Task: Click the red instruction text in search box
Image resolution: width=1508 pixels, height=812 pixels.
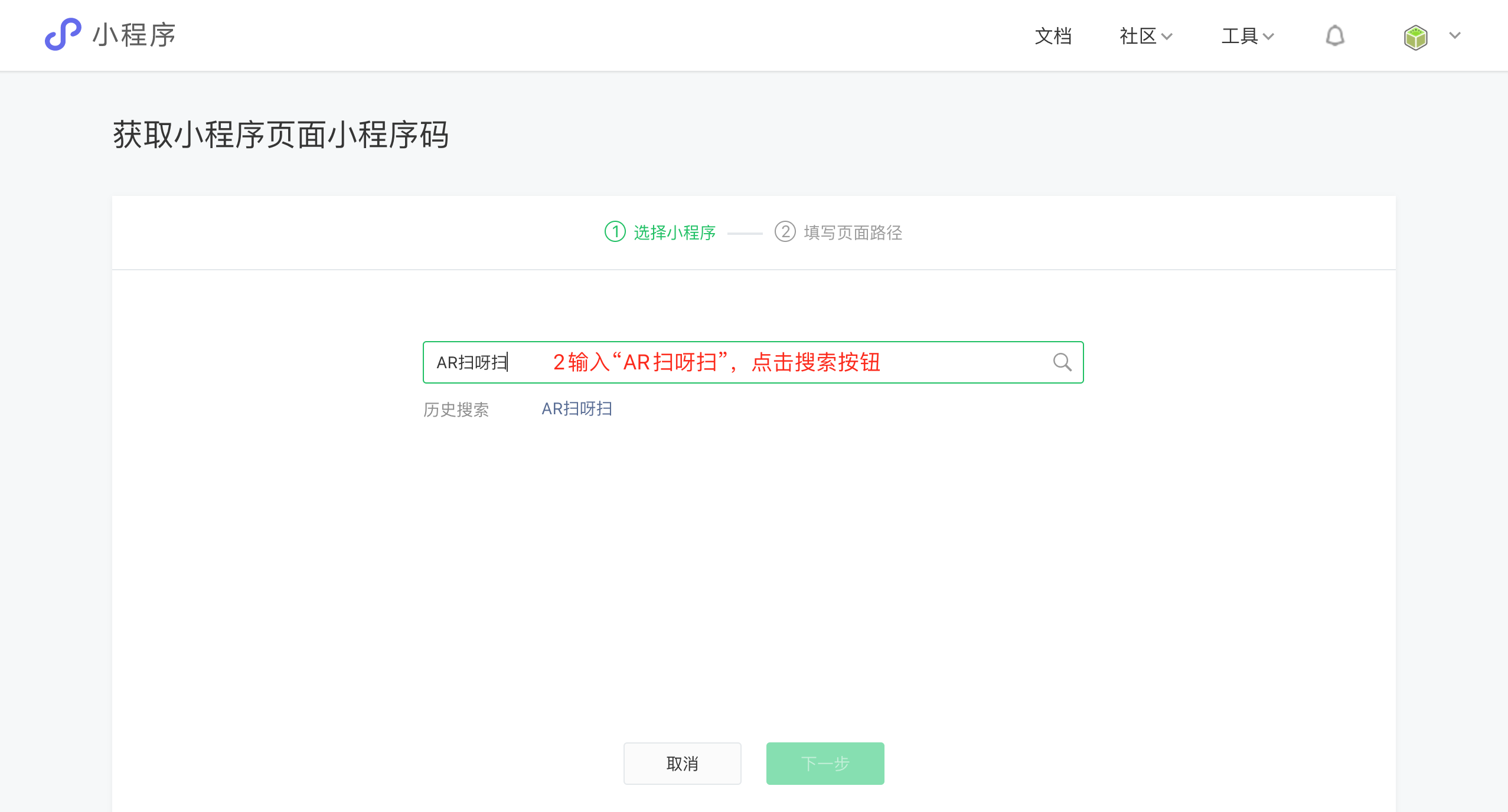Action: 716,362
